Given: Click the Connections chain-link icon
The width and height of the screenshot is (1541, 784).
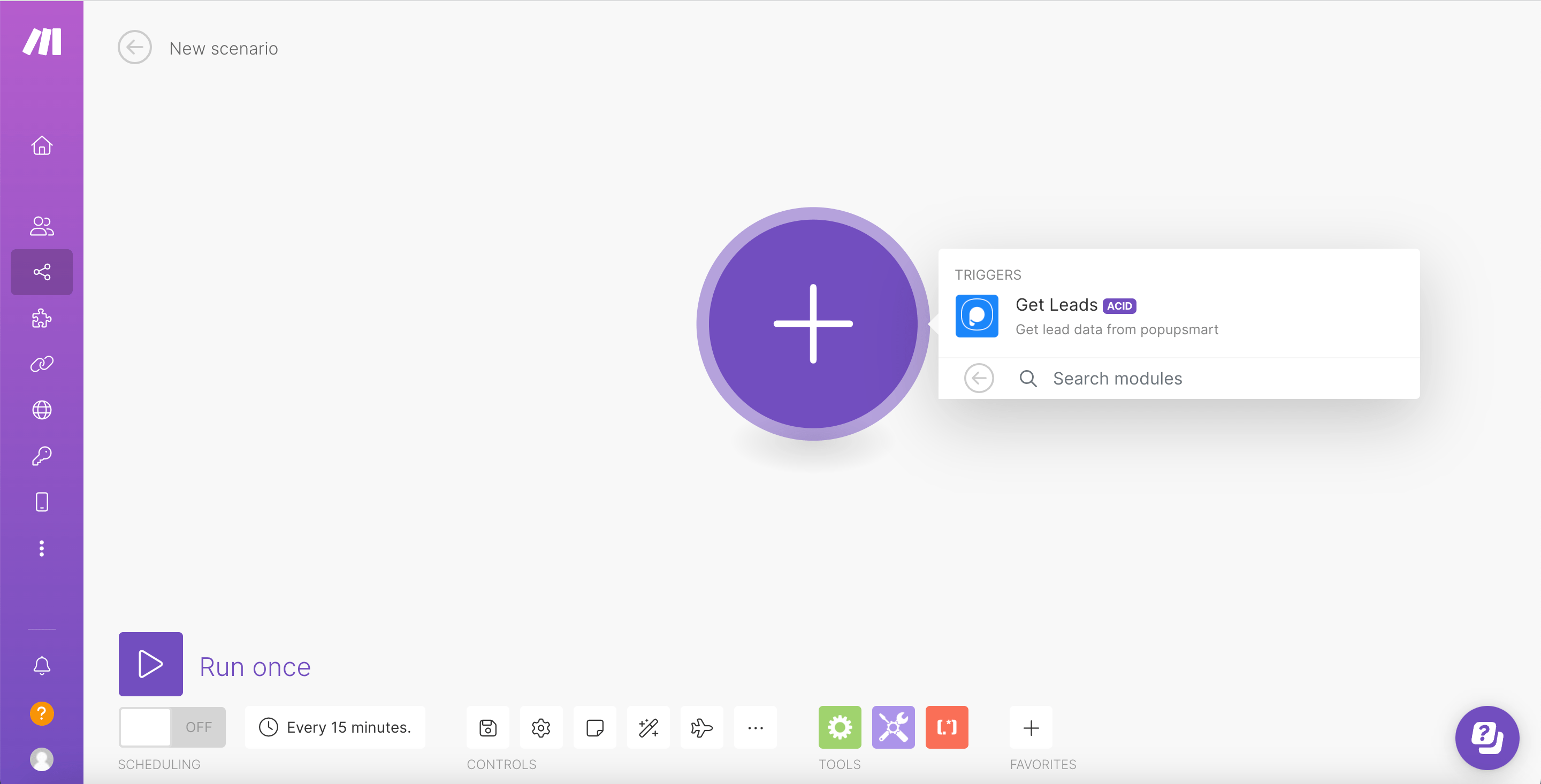Looking at the screenshot, I should 42,364.
